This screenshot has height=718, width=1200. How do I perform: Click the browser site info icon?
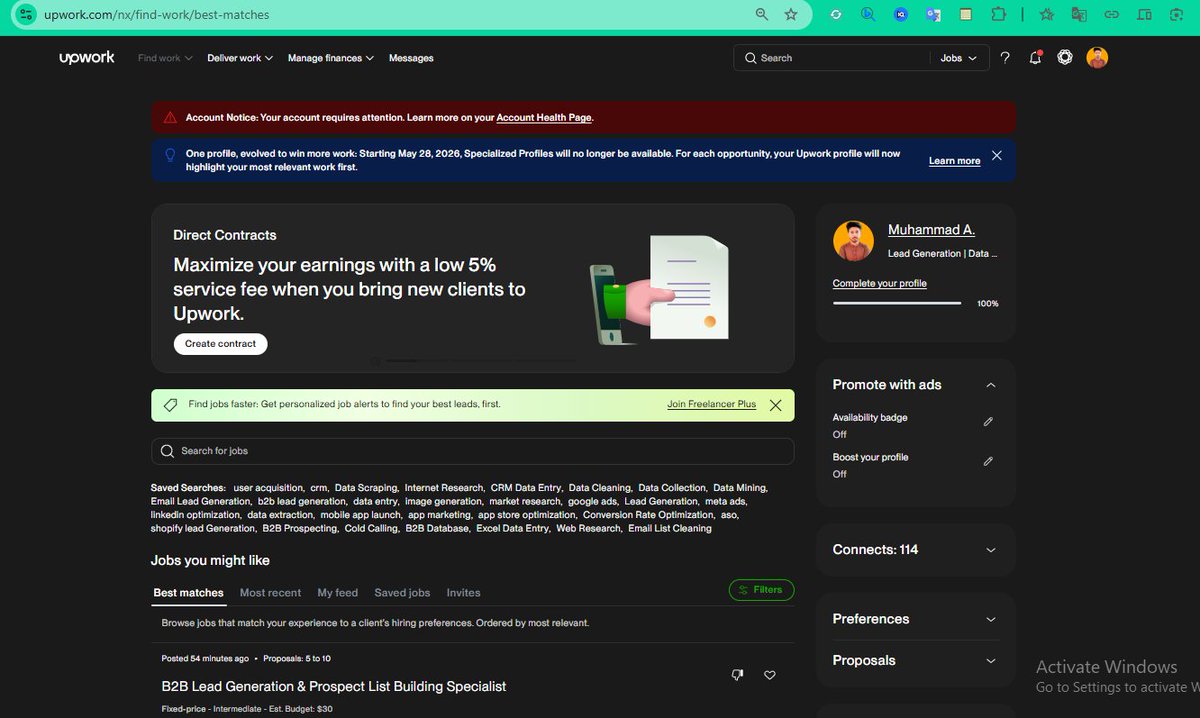point(25,15)
